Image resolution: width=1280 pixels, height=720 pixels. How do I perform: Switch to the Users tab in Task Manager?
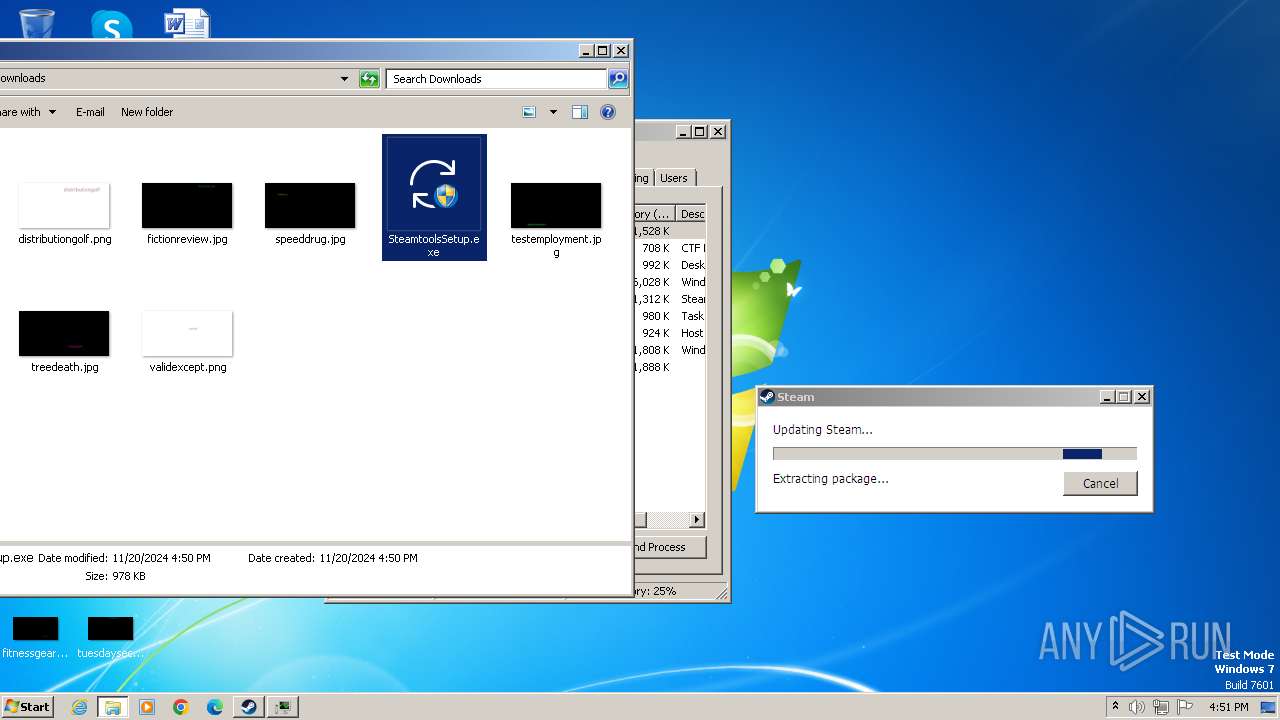[x=674, y=178]
